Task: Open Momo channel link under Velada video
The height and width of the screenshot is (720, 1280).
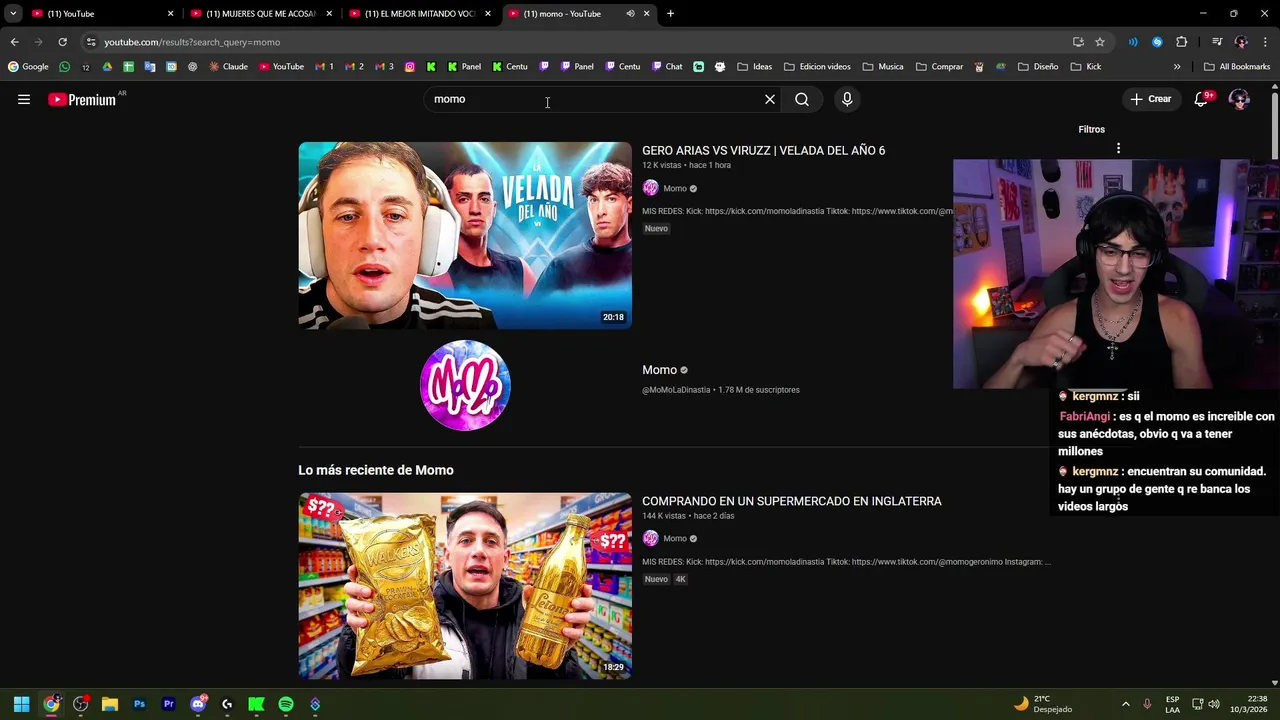Action: (675, 188)
